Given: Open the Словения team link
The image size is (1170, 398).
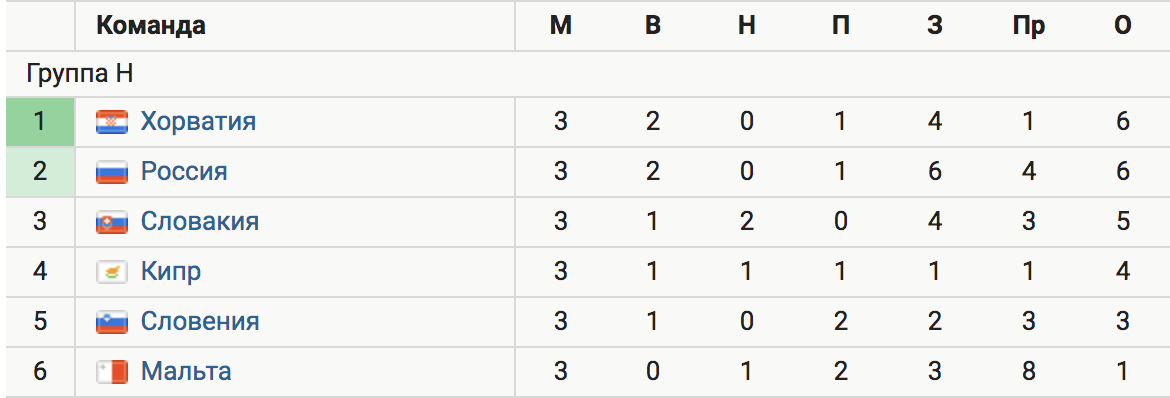Looking at the screenshot, I should click(x=200, y=322).
